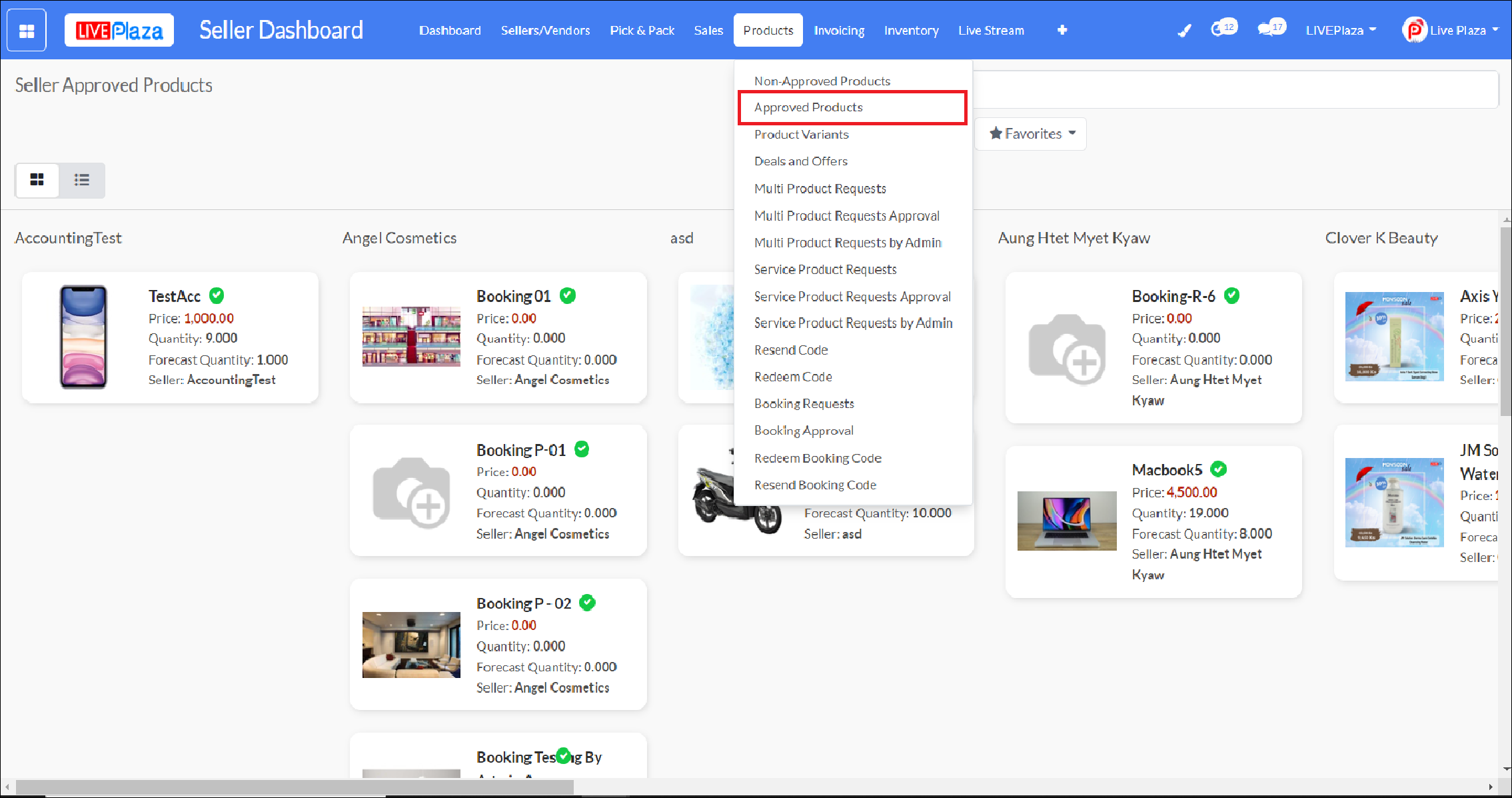Open the TestAcc phone thumbnail
The height and width of the screenshot is (798, 1512).
click(83, 337)
